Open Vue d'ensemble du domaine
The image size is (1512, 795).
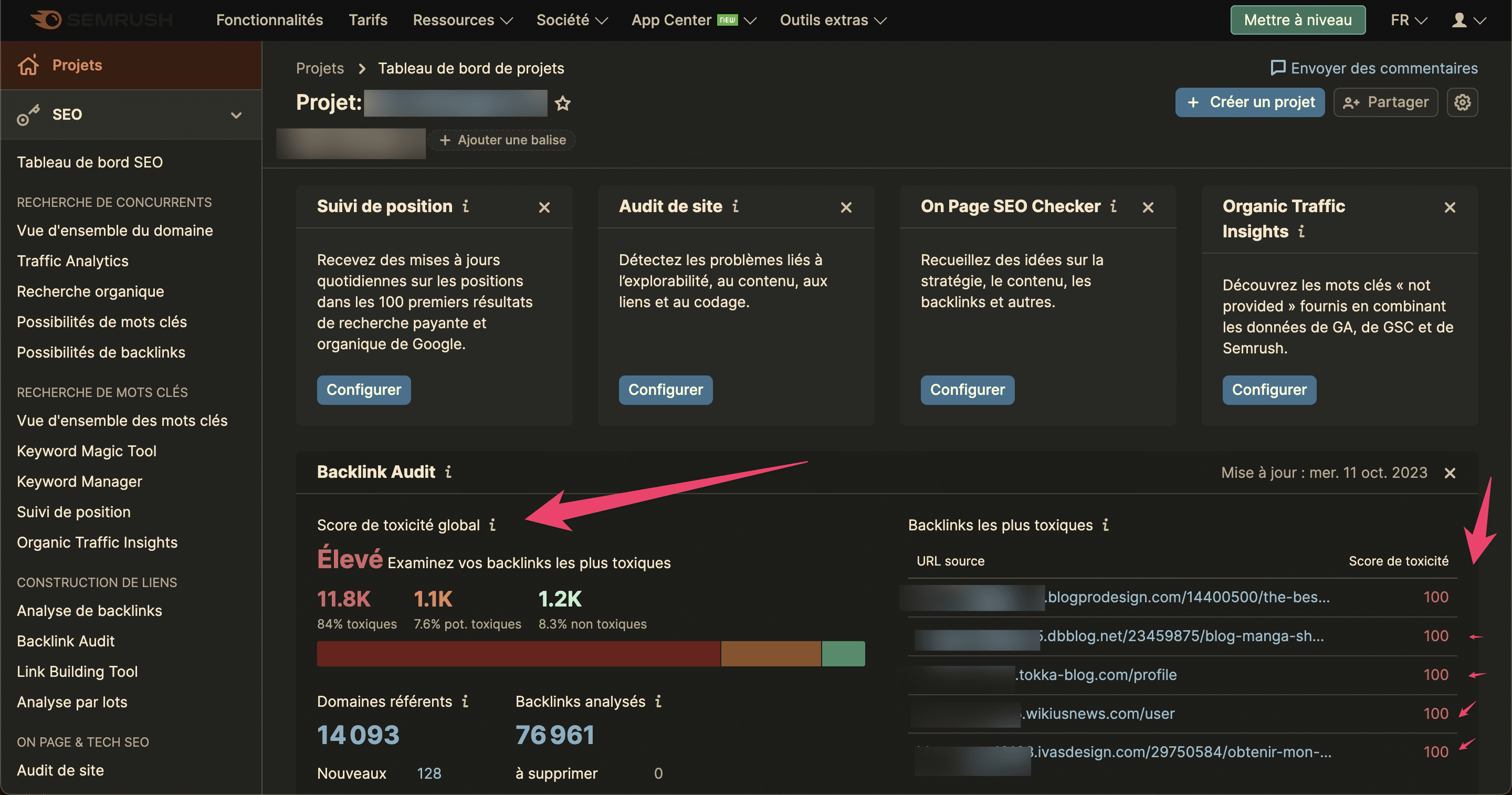(115, 230)
